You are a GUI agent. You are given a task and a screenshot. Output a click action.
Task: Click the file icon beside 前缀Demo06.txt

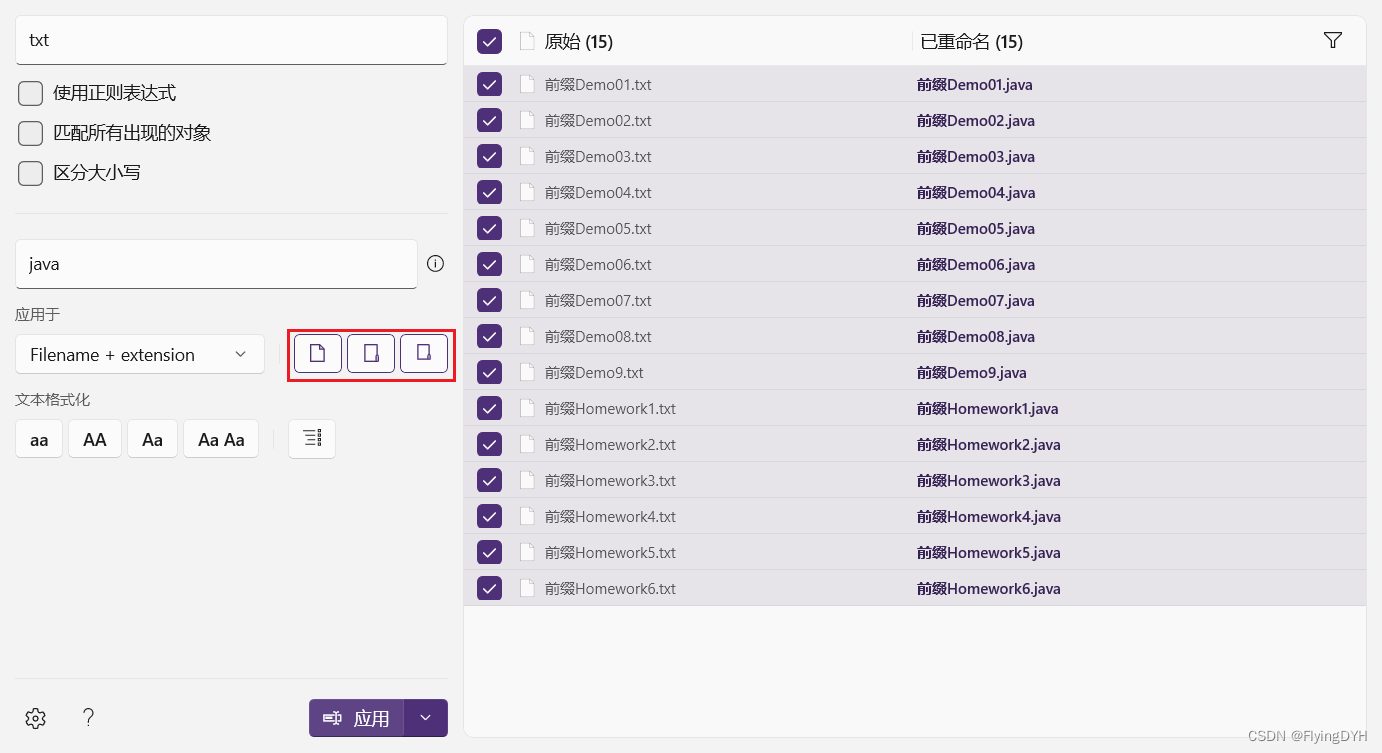pyautogui.click(x=527, y=264)
